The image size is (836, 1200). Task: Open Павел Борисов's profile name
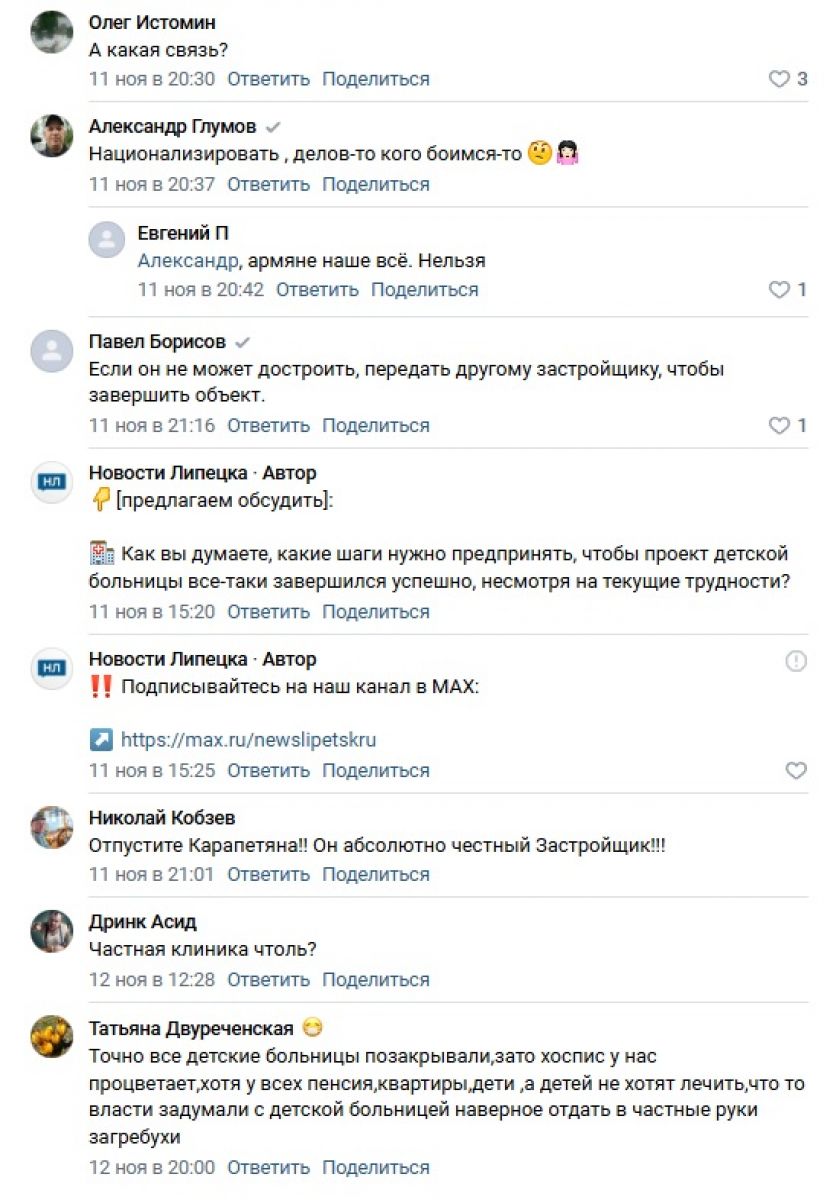[157, 341]
